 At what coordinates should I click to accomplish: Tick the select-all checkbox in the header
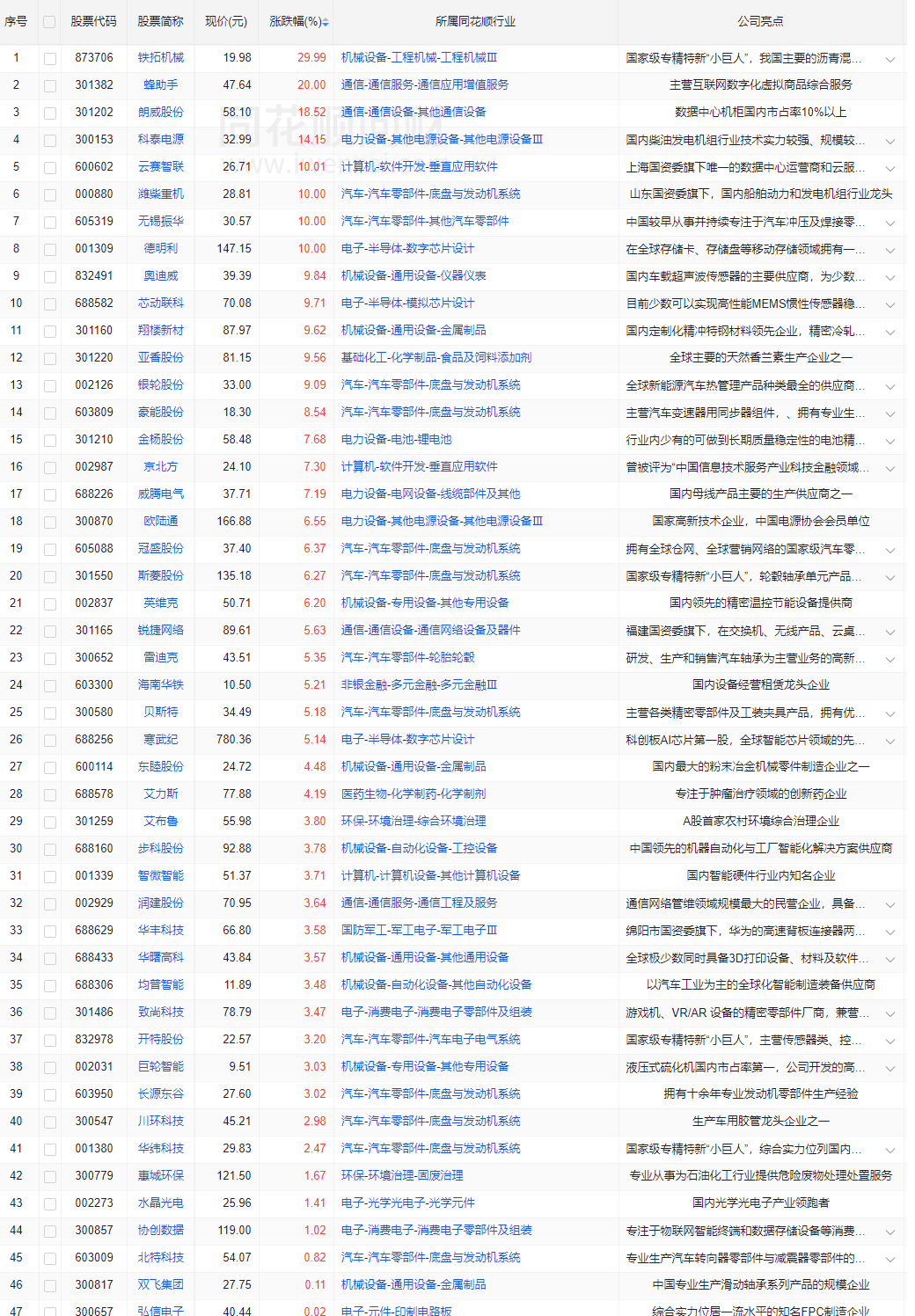(49, 22)
